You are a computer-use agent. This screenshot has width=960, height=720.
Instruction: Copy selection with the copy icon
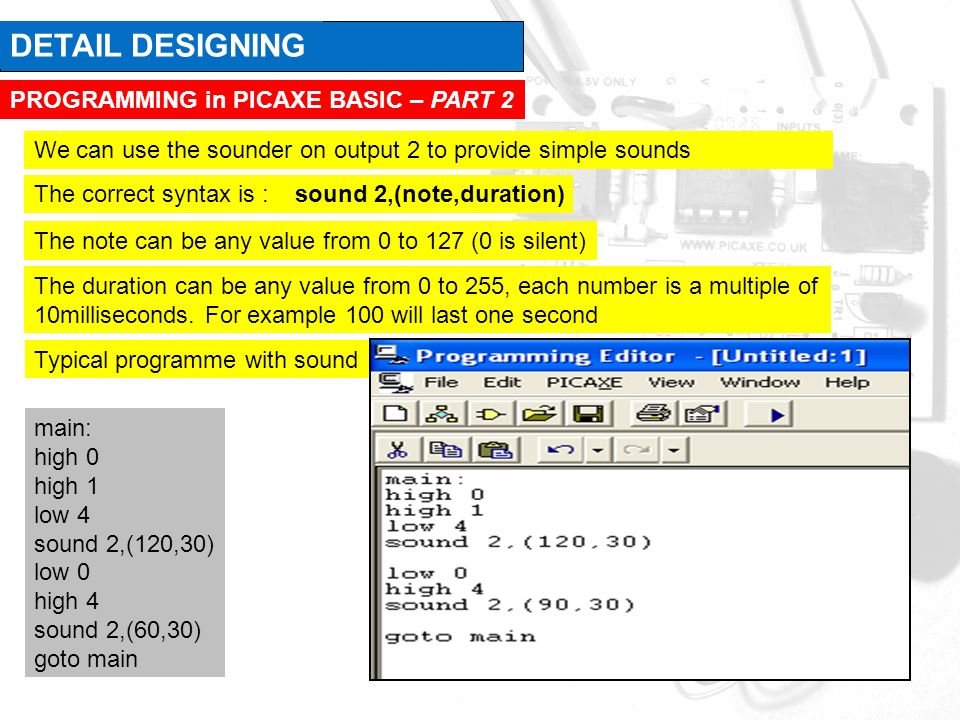pyautogui.click(x=445, y=451)
